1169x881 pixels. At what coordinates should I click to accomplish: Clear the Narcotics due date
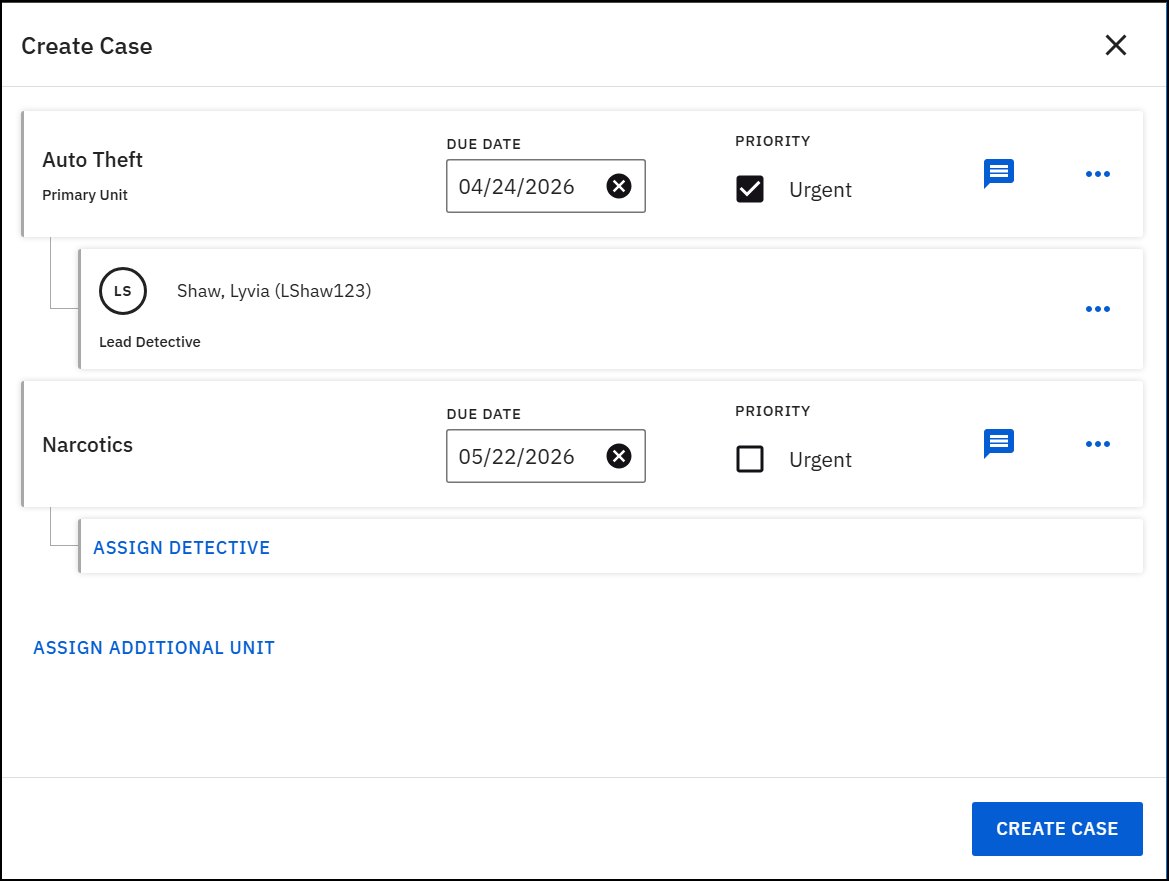pyautogui.click(x=619, y=456)
